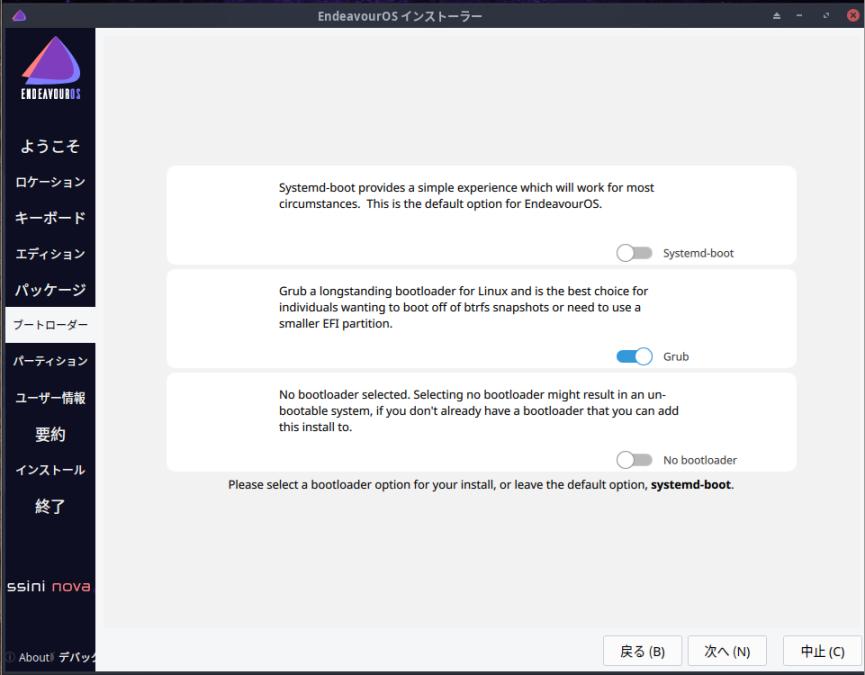Click the bold systemd-boot word in footer
Image resolution: width=865 pixels, height=675 pixels.
point(691,485)
